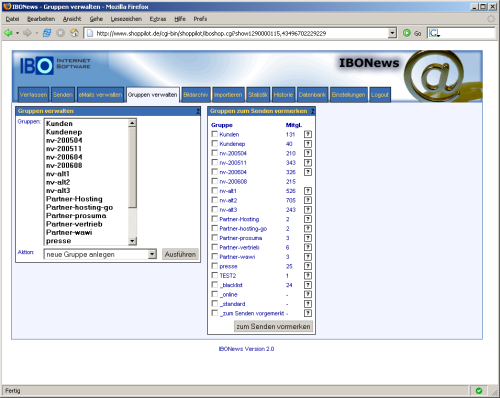Switch to the eMails verwalten tab
This screenshot has height=398, width=500.
pyautogui.click(x=100, y=95)
